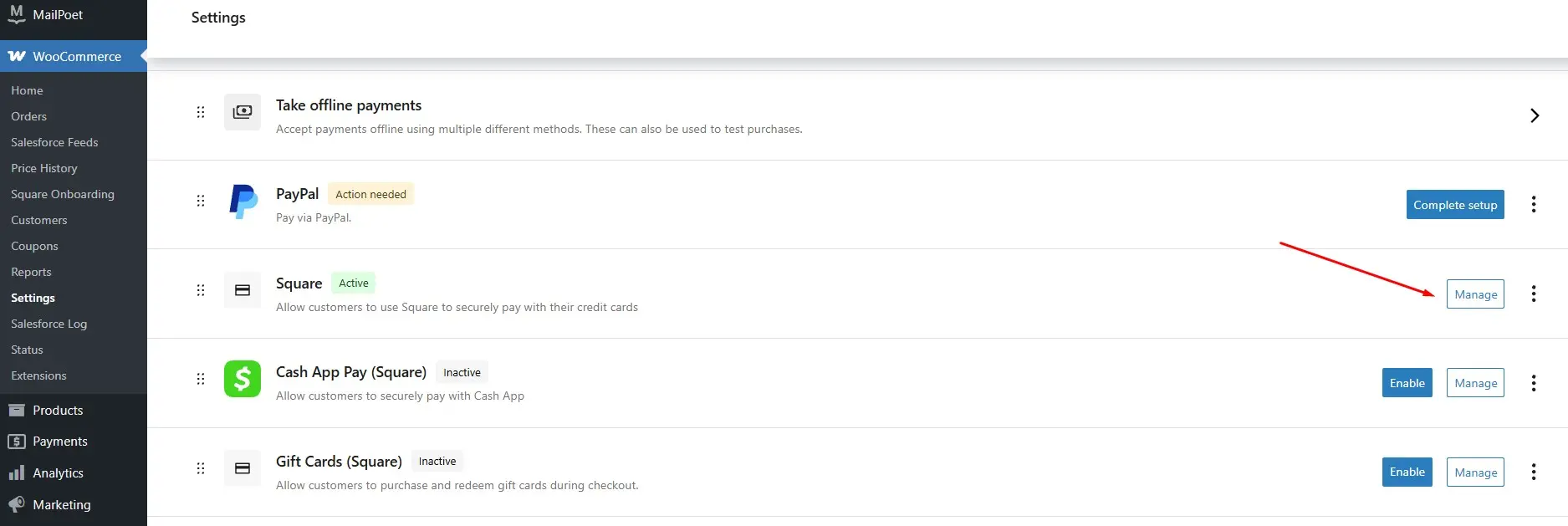Viewport: 1568px width, 526px height.
Task: Grab the drag handle for Take offline payments
Action: coord(201,112)
